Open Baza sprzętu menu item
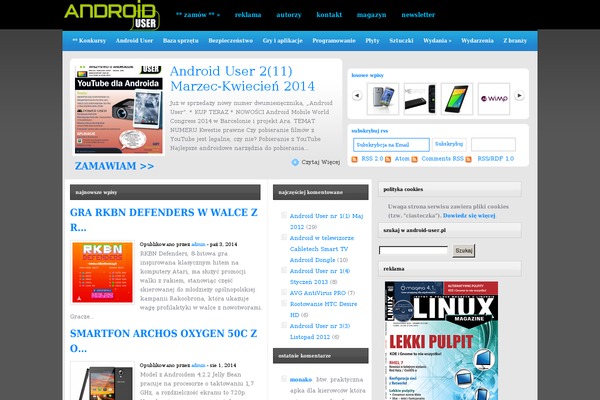 click(181, 41)
